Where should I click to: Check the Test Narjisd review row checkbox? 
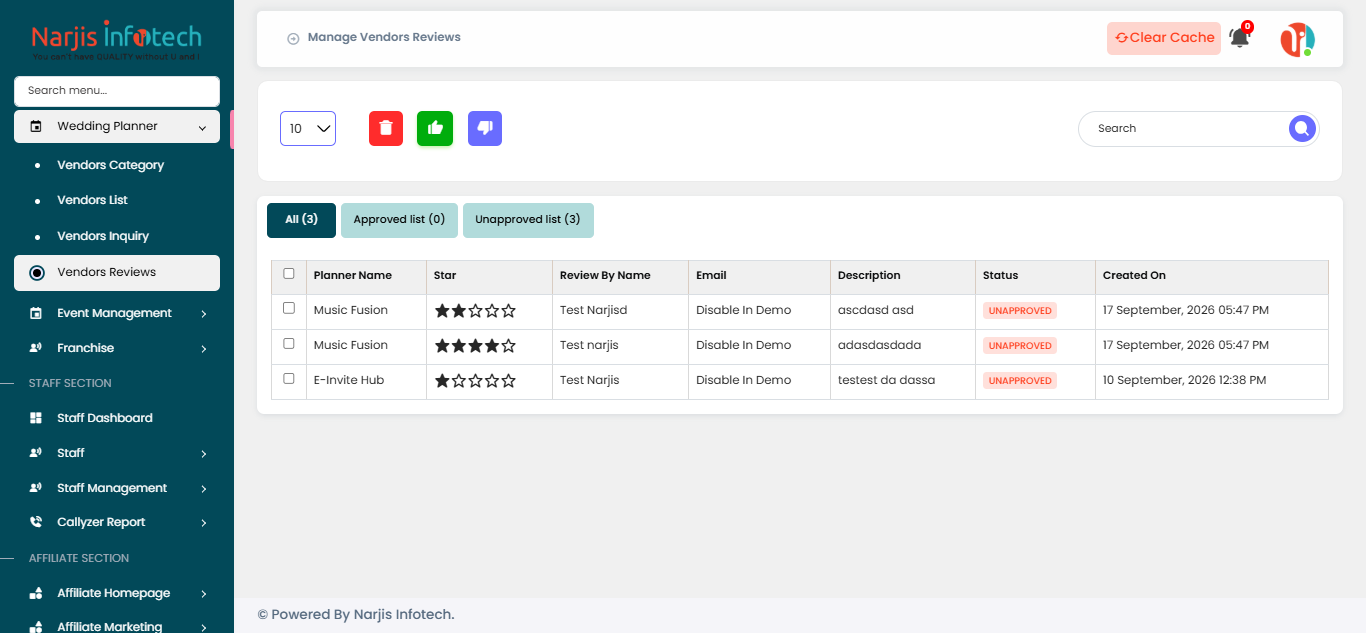click(x=289, y=309)
